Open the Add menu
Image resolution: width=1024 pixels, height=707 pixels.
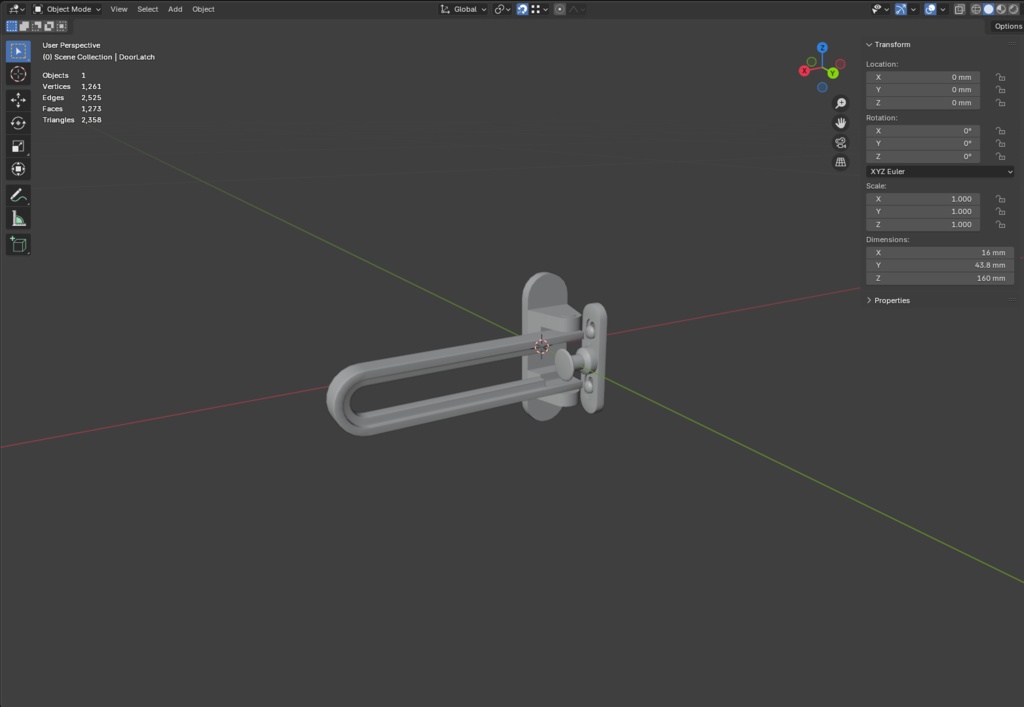tap(175, 9)
